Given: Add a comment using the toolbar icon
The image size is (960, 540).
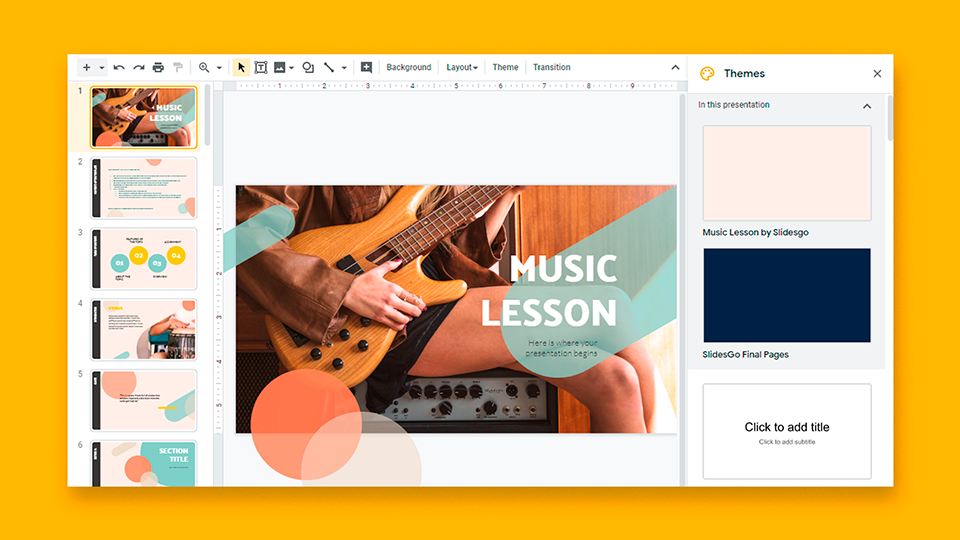Looking at the screenshot, I should coord(366,68).
